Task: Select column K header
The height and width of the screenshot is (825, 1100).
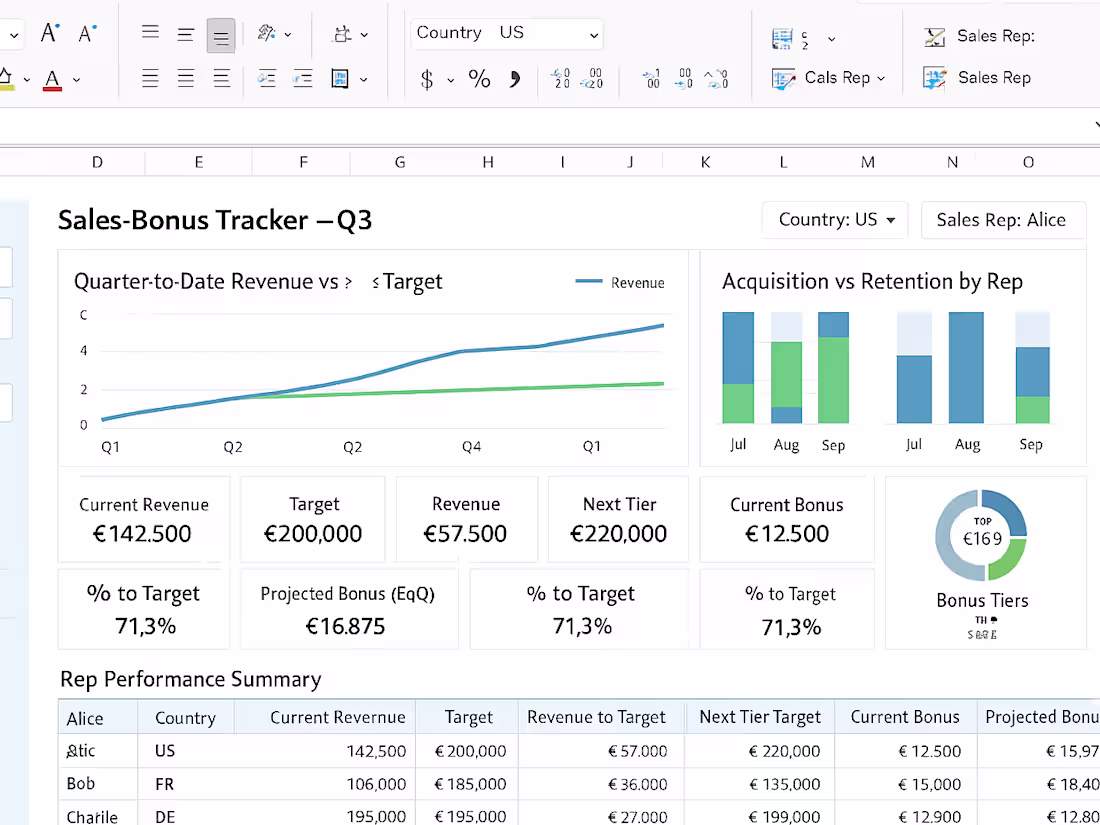Action: coord(705,163)
